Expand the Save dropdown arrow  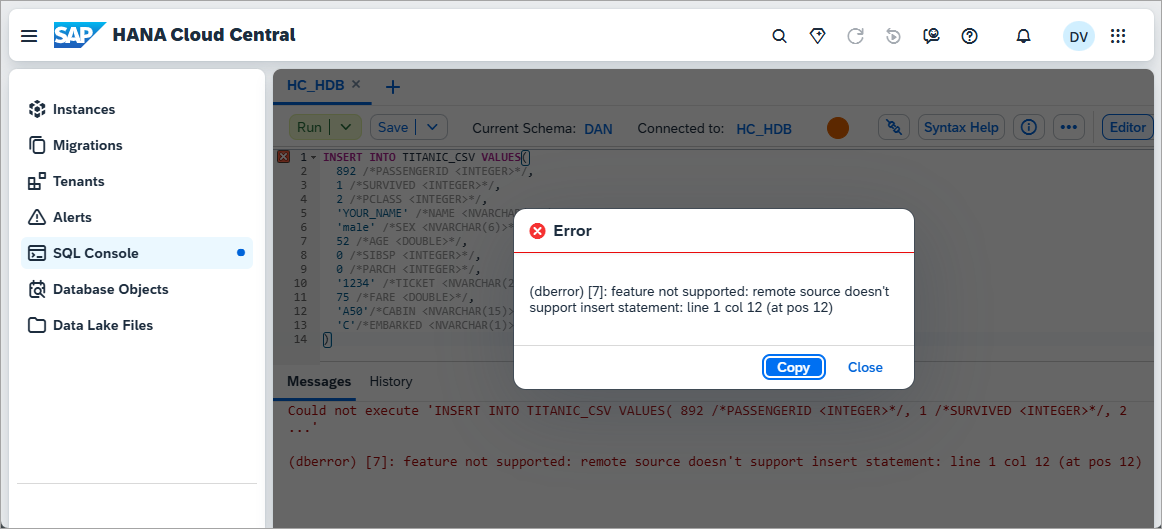click(x=432, y=127)
